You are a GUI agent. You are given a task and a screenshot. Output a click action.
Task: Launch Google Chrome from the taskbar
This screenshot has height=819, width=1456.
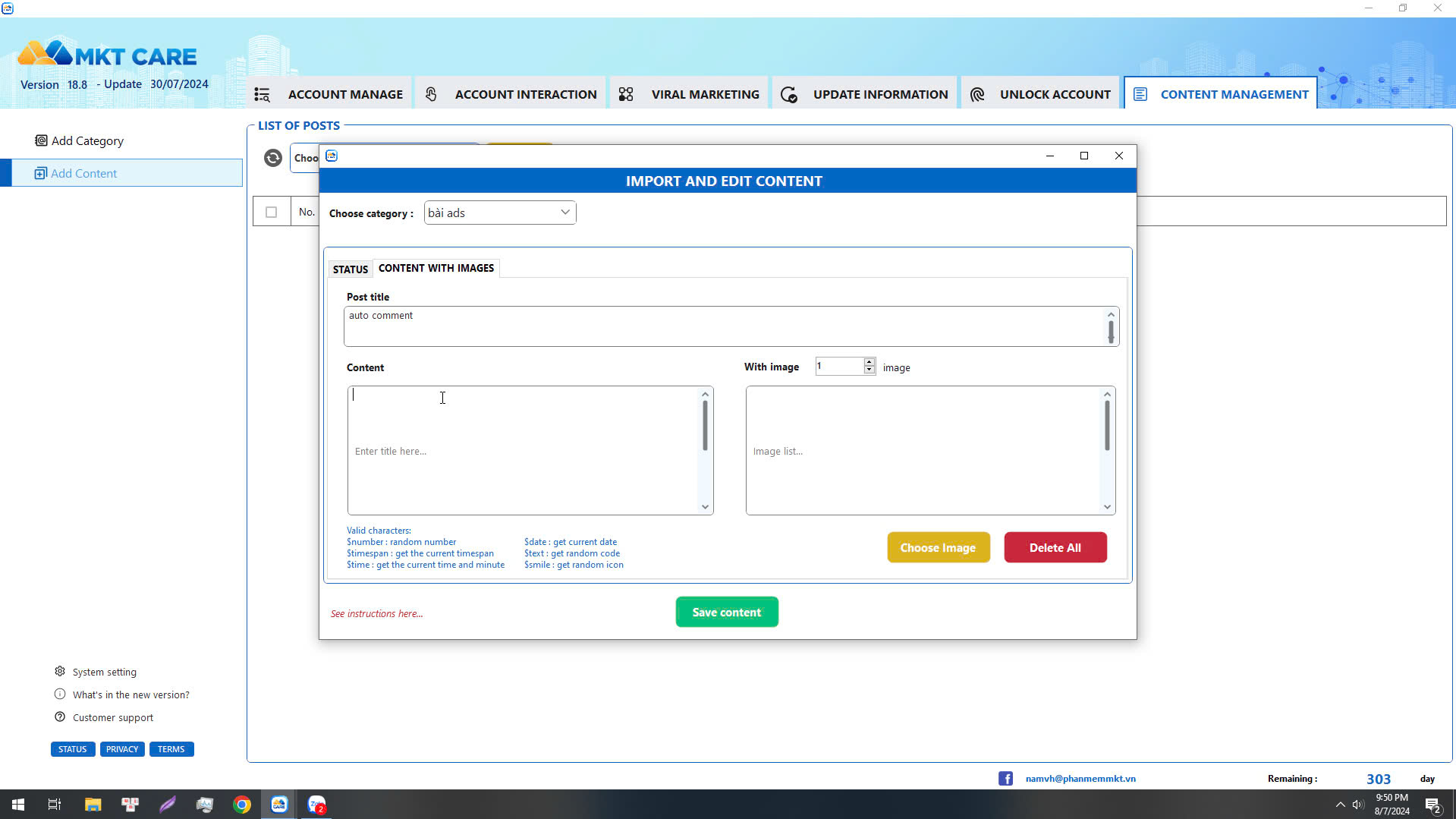(x=242, y=805)
